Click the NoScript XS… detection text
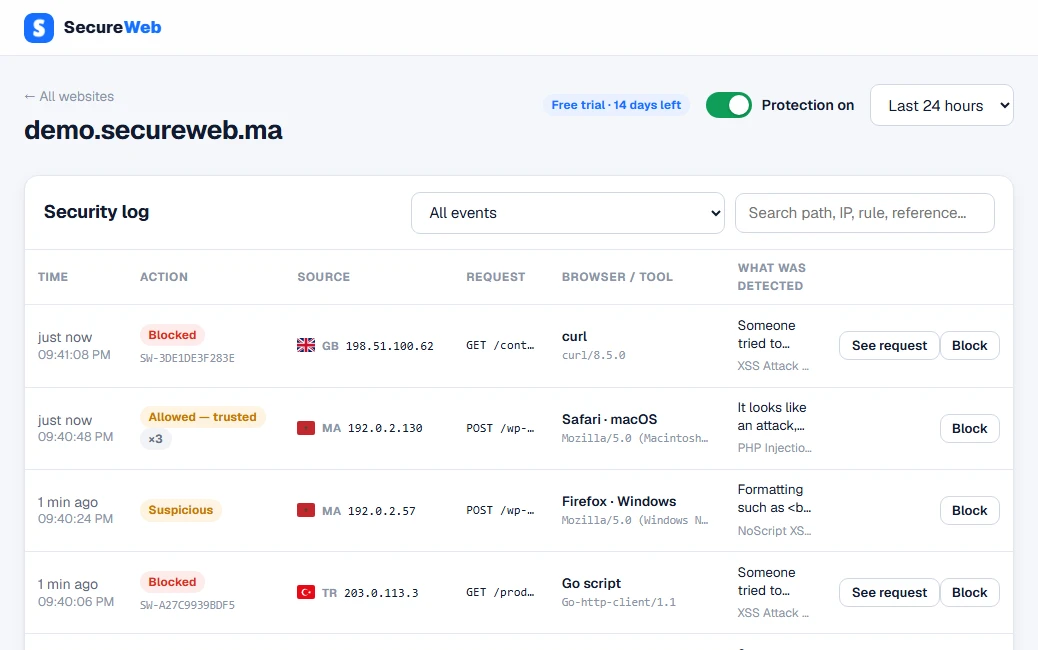 point(775,531)
